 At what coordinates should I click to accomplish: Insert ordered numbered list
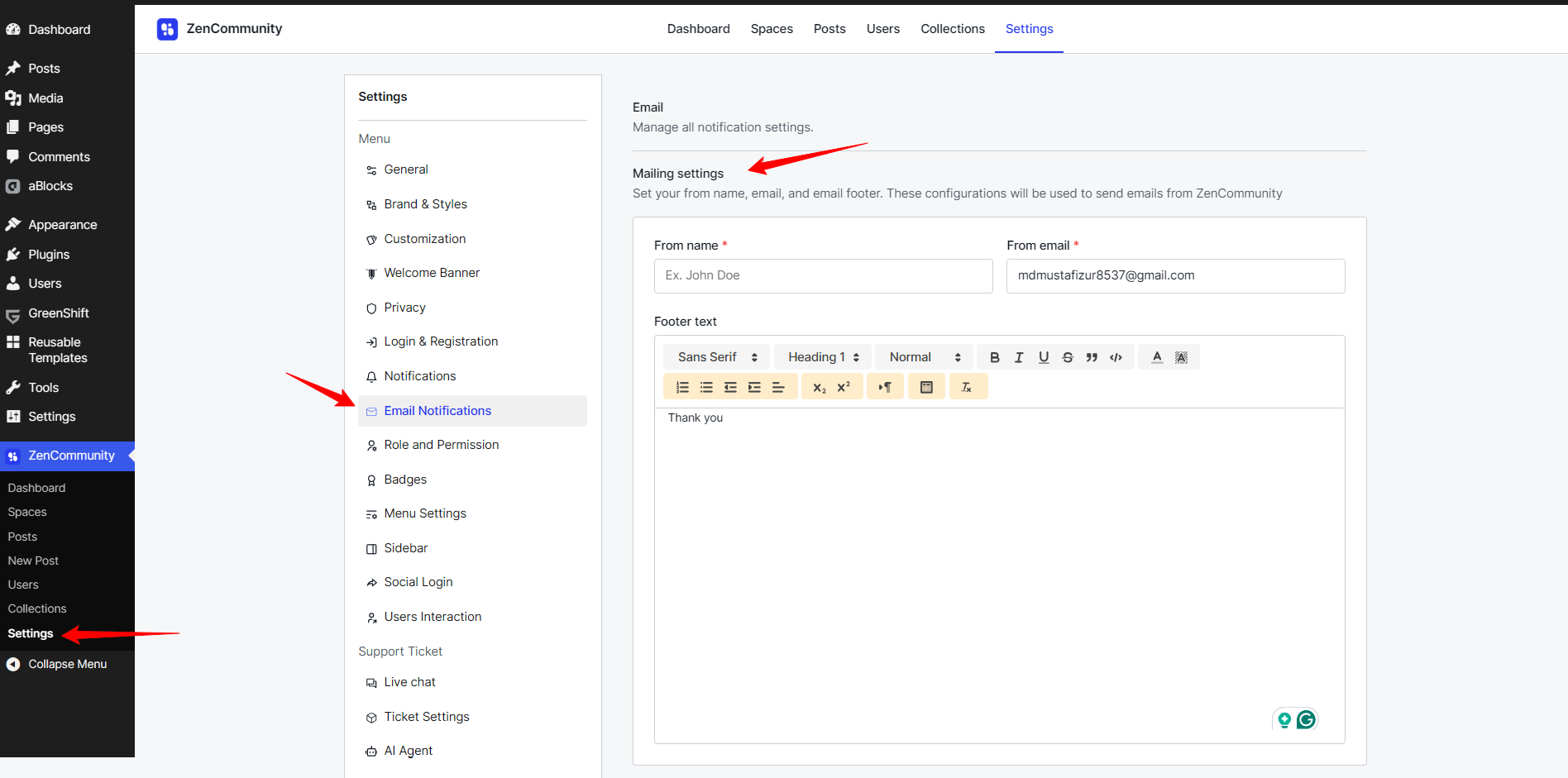(x=682, y=387)
